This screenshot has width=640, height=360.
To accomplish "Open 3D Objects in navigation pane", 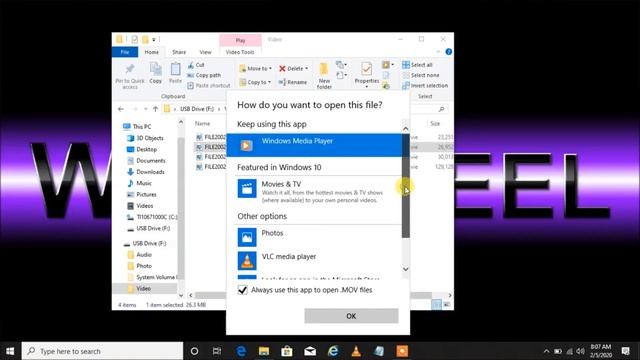I will coord(145,138).
